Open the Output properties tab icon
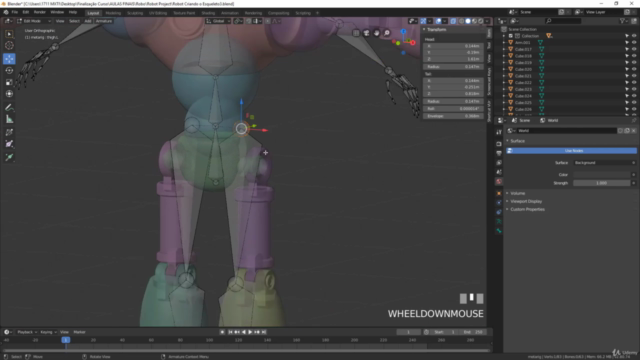The width and height of the screenshot is (640, 360). coord(499,153)
